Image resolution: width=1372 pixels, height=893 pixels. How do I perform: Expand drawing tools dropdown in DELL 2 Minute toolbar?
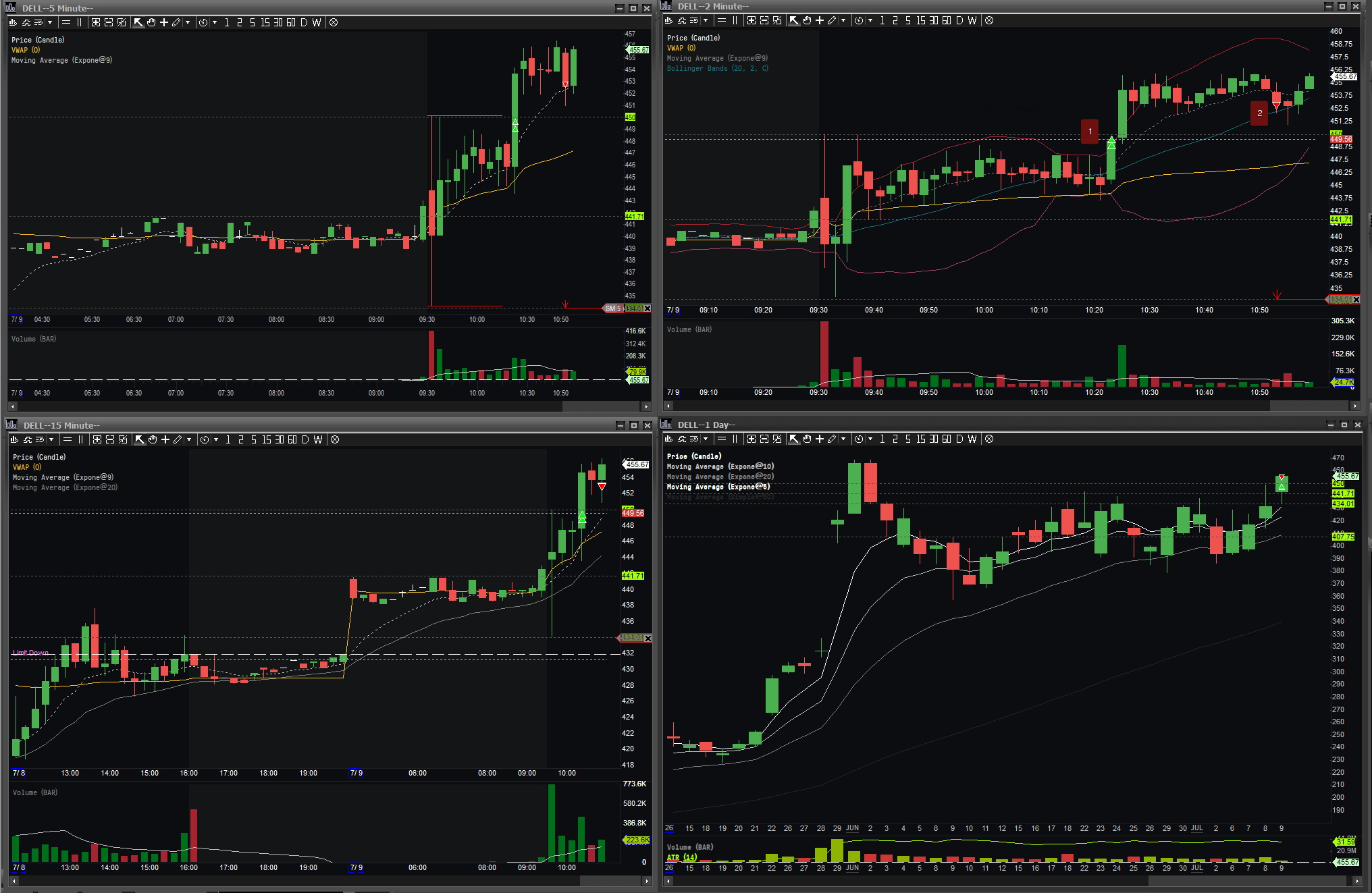point(843,20)
